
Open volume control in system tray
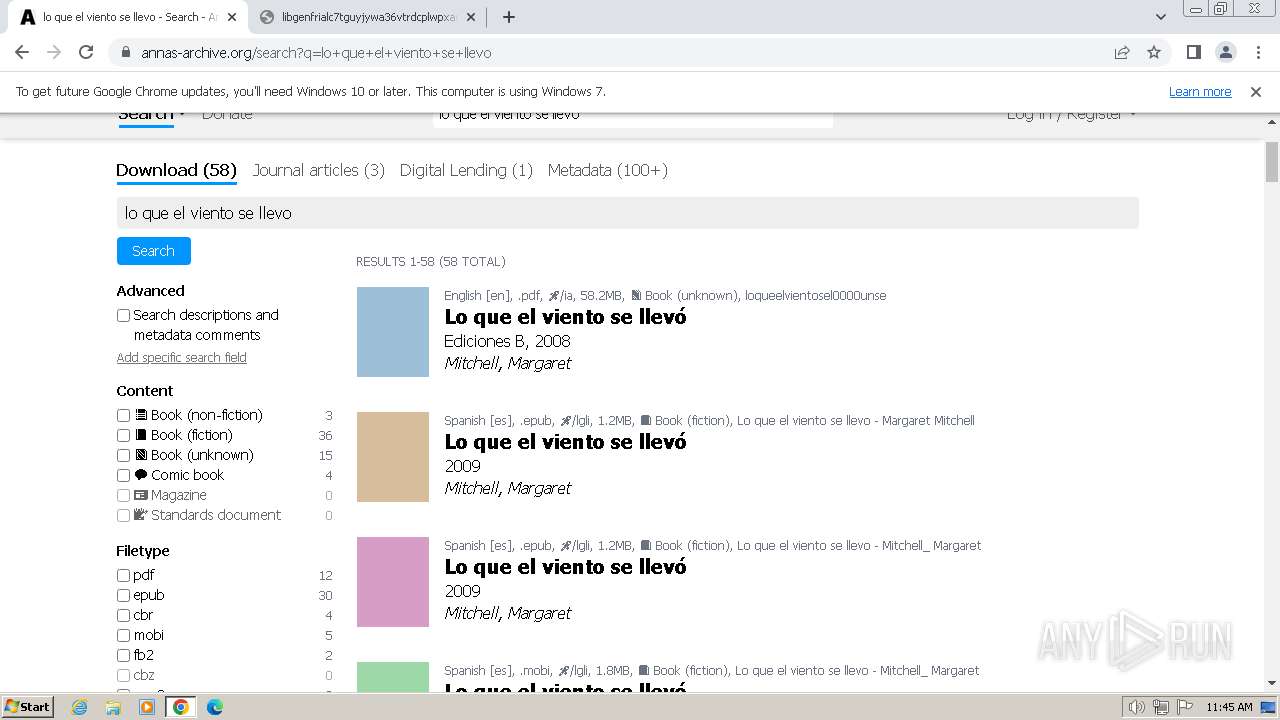tap(1137, 707)
